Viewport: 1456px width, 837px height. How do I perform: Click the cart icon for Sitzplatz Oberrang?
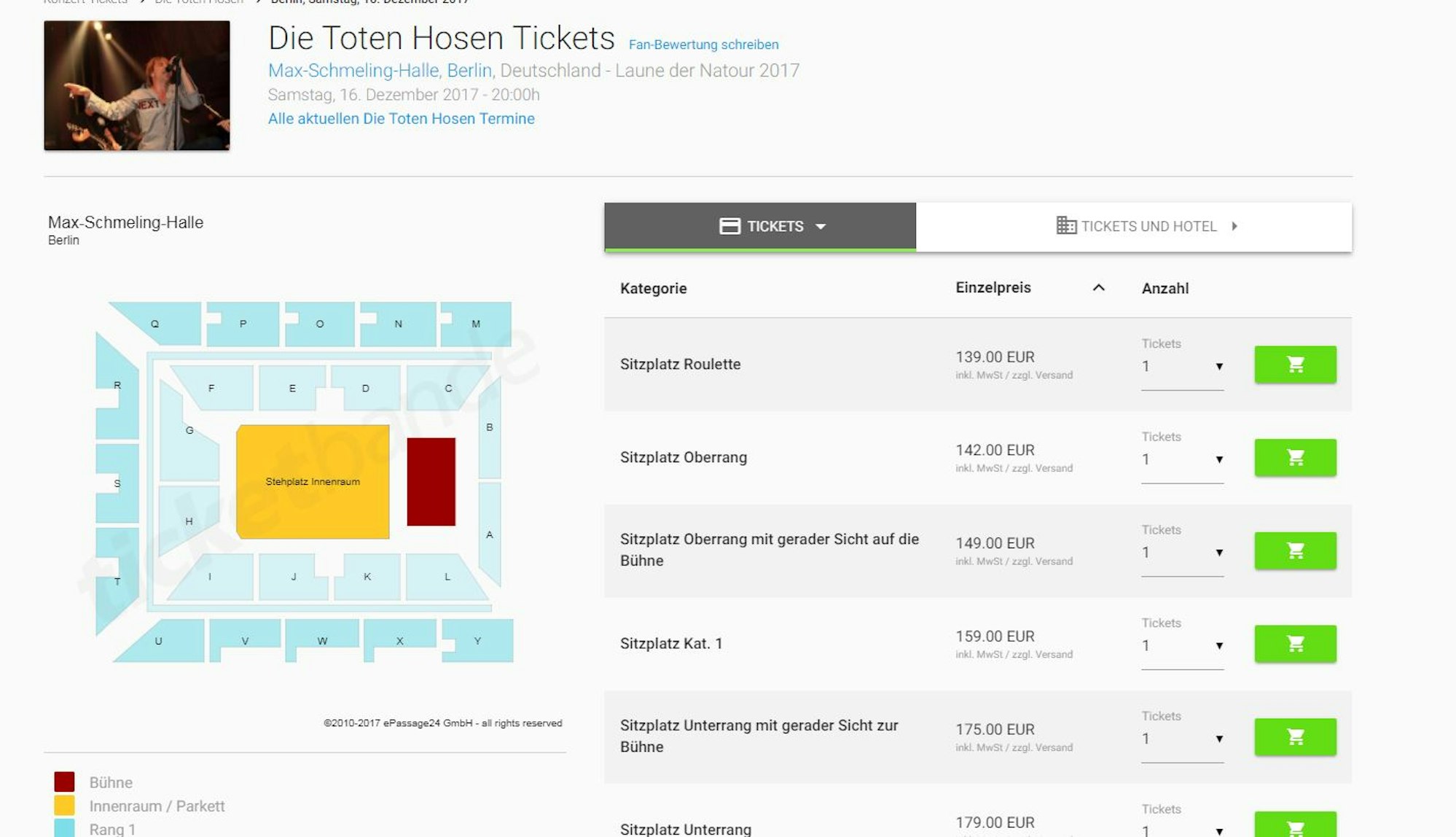1294,457
